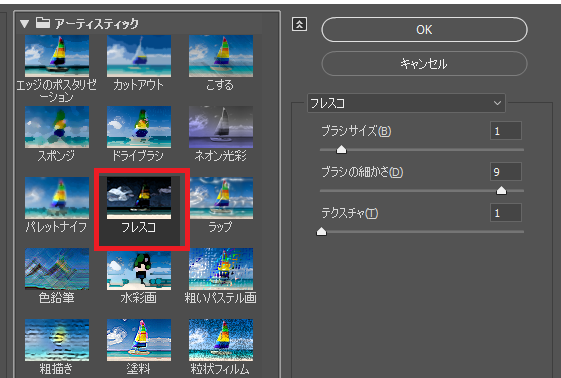Viewport: 561px width, 378px height.
Task: Apply the 粒状フィルム filter thumbnail
Action: click(221, 340)
